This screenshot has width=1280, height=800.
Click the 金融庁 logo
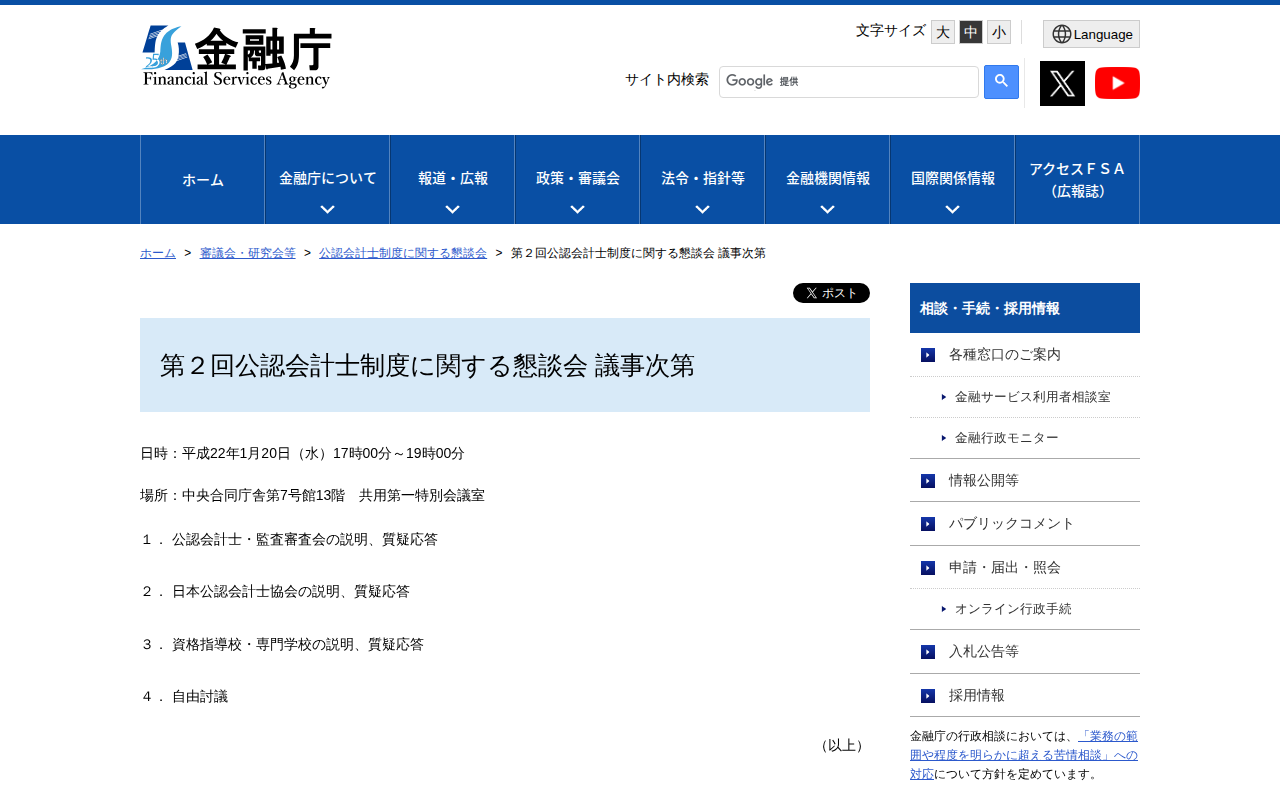(x=237, y=56)
